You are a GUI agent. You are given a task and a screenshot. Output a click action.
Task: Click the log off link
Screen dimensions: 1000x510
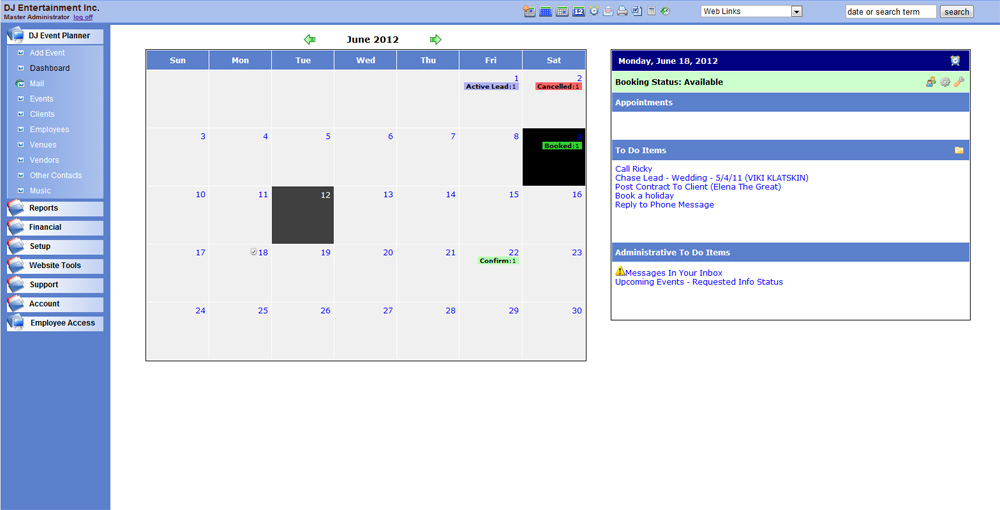tap(83, 17)
